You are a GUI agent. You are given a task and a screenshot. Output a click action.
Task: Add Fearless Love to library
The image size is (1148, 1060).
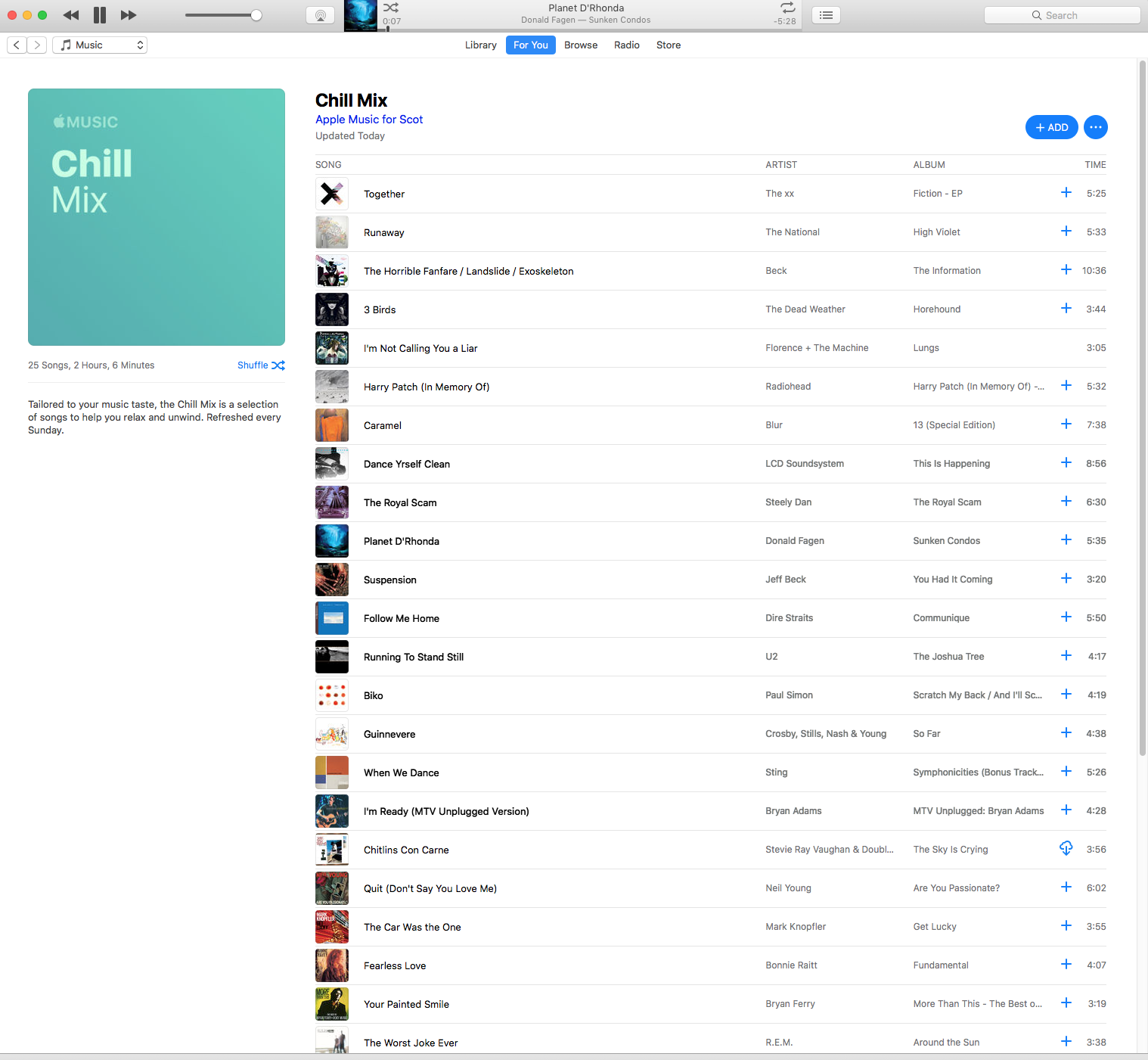click(x=1066, y=965)
